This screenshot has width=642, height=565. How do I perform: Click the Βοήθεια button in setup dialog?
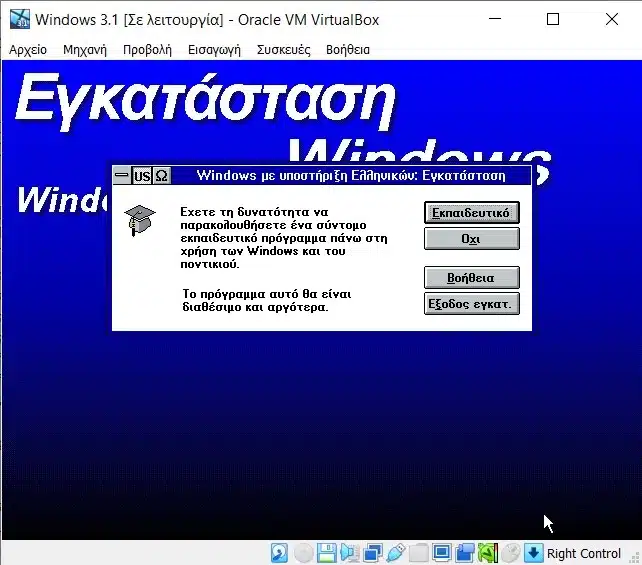pos(472,278)
